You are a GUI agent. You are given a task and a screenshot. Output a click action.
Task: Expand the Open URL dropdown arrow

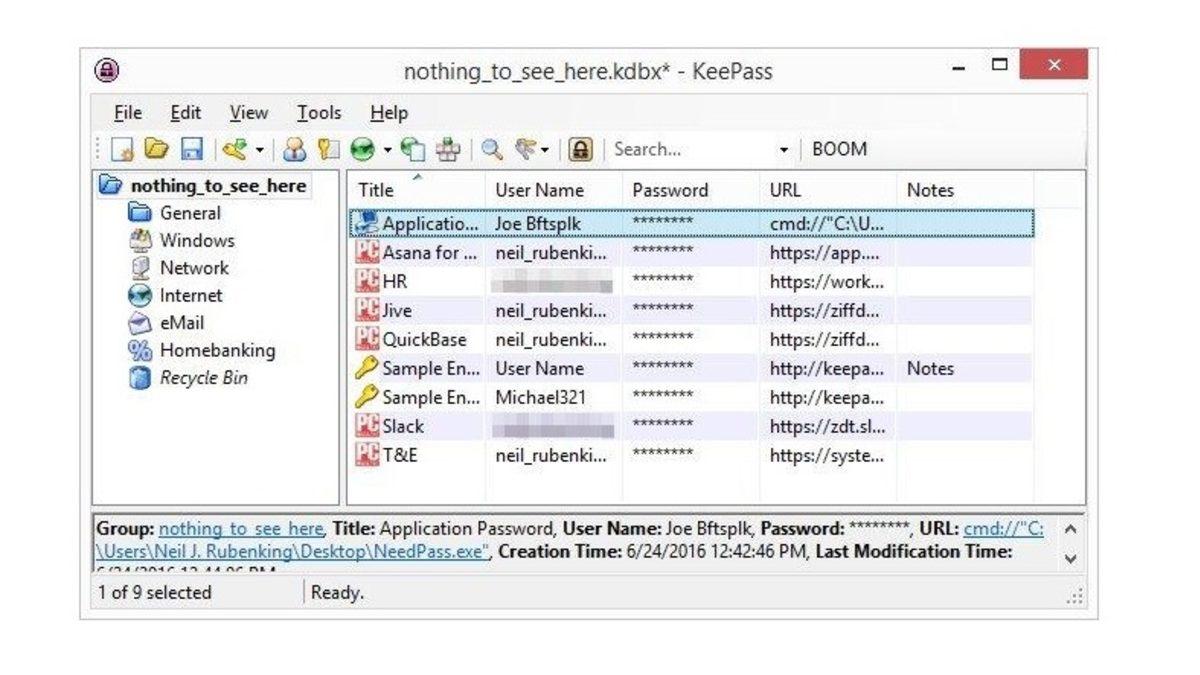(388, 150)
